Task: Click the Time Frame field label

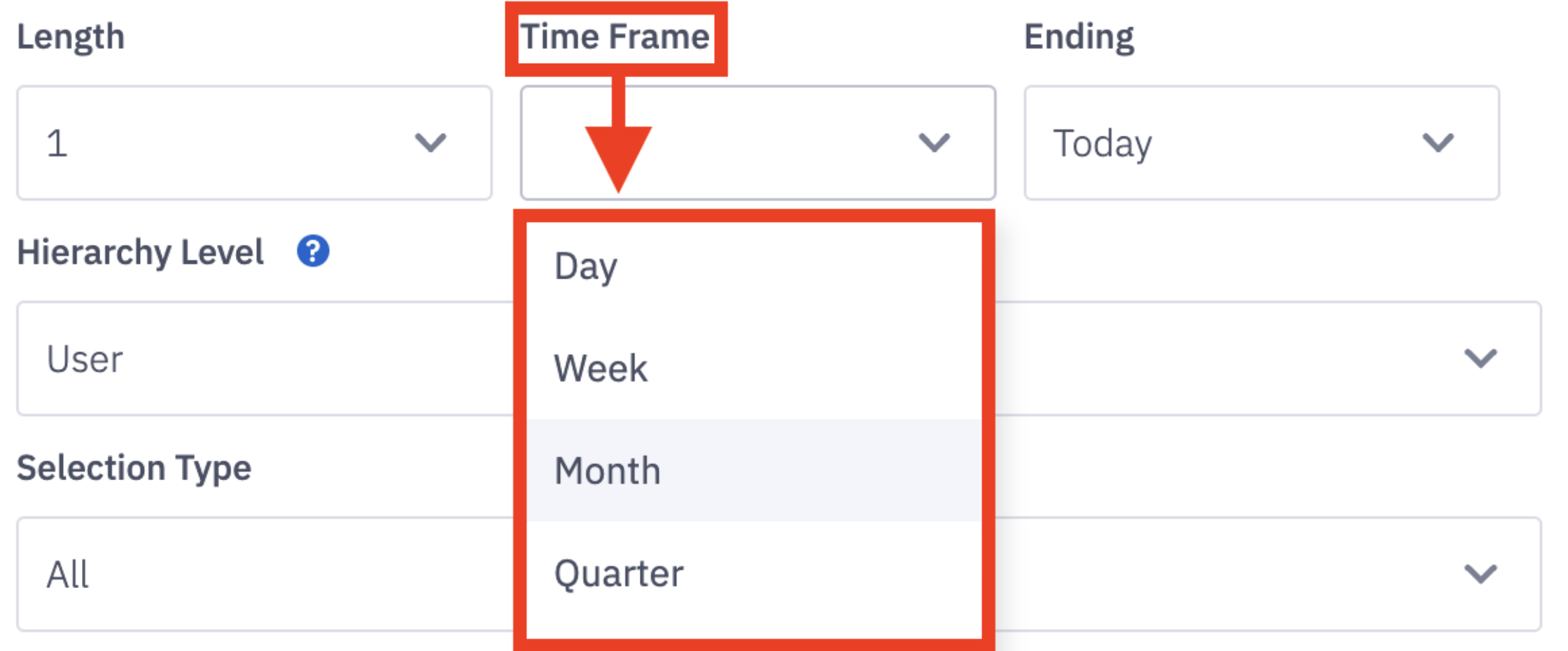Action: click(x=615, y=36)
